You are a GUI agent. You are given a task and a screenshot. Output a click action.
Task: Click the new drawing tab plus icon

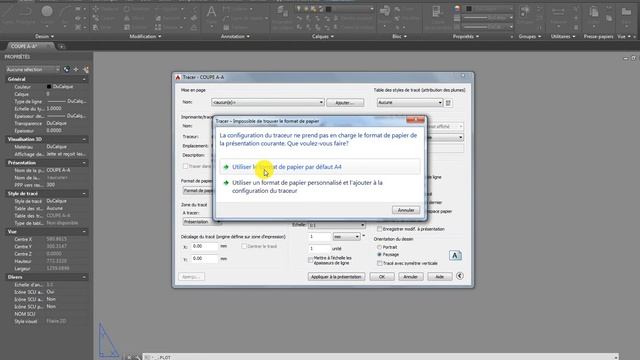click(x=62, y=47)
